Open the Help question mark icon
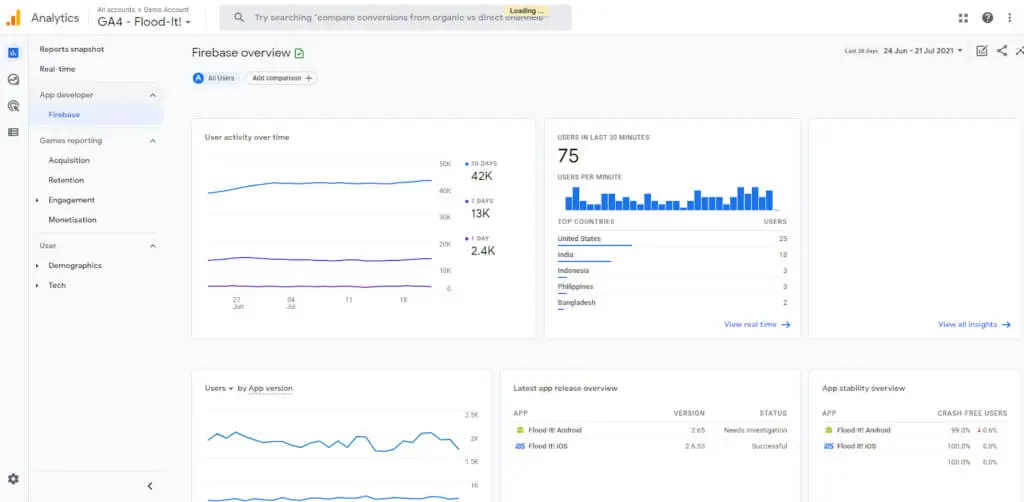 987,18
